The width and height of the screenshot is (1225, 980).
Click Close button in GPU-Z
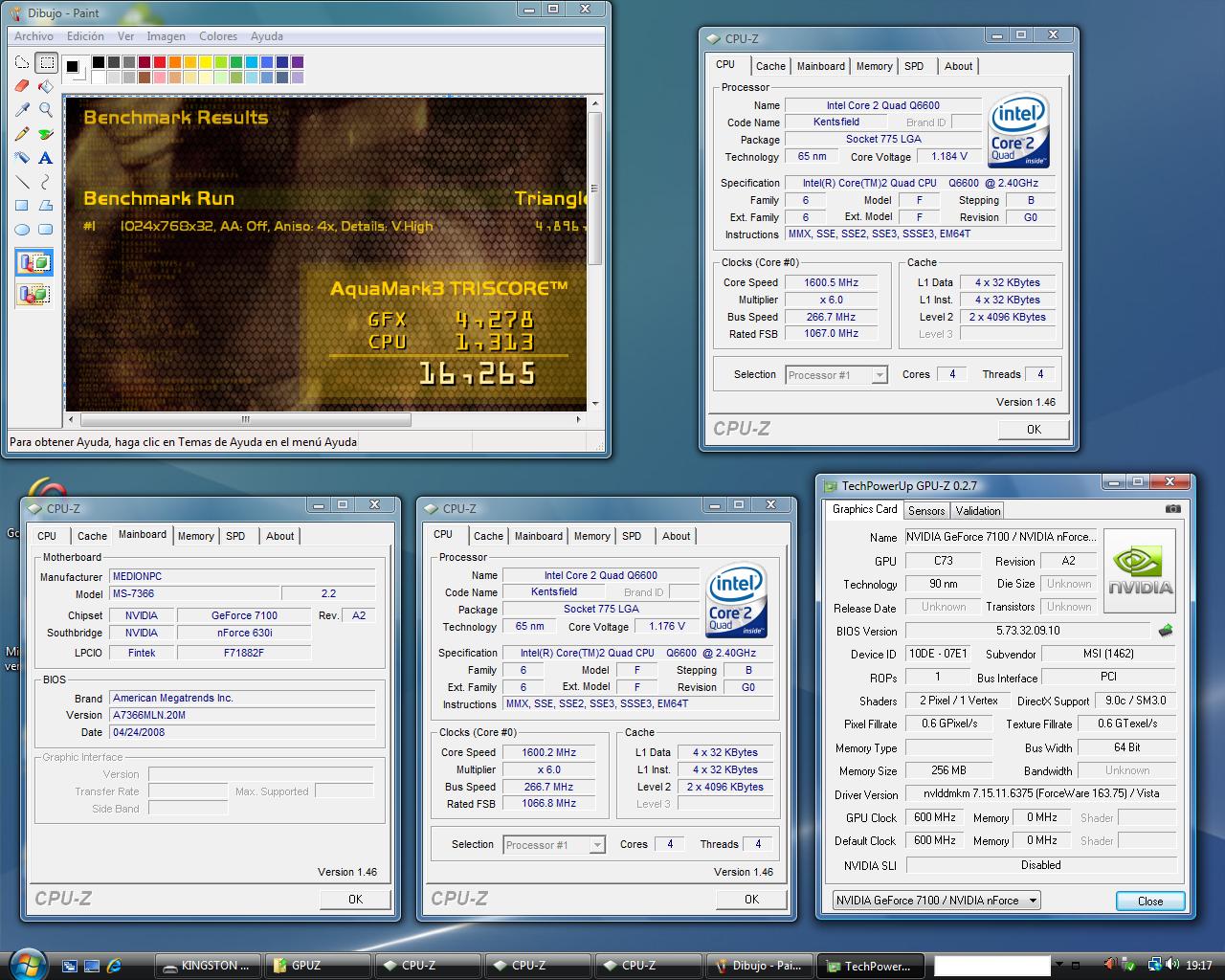[x=1150, y=902]
